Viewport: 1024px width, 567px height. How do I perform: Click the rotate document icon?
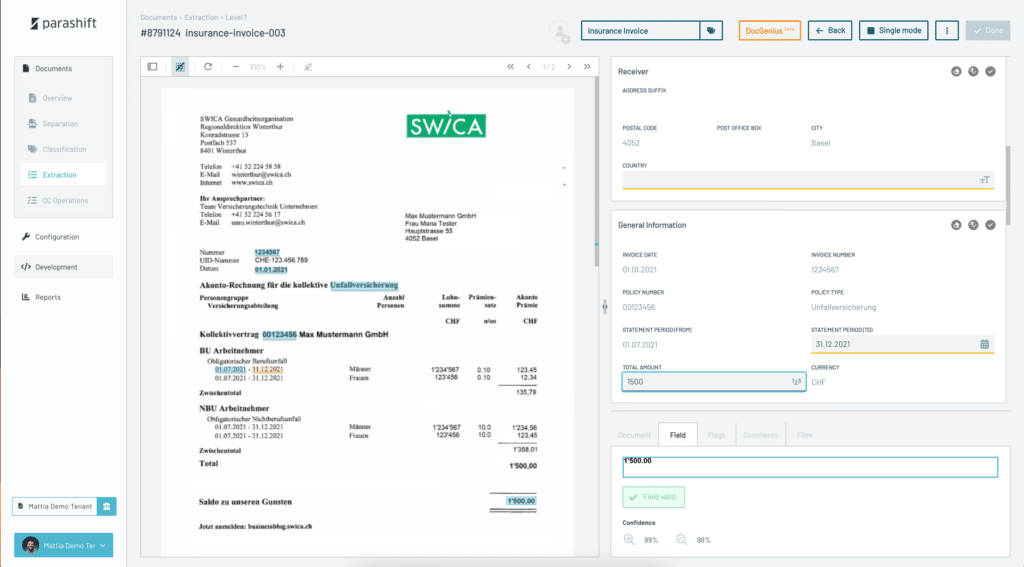click(208, 67)
